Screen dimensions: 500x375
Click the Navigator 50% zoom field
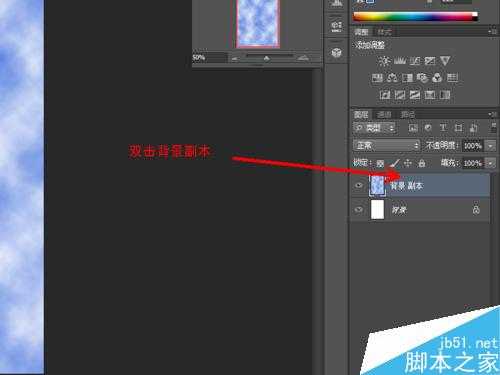pyautogui.click(x=209, y=58)
